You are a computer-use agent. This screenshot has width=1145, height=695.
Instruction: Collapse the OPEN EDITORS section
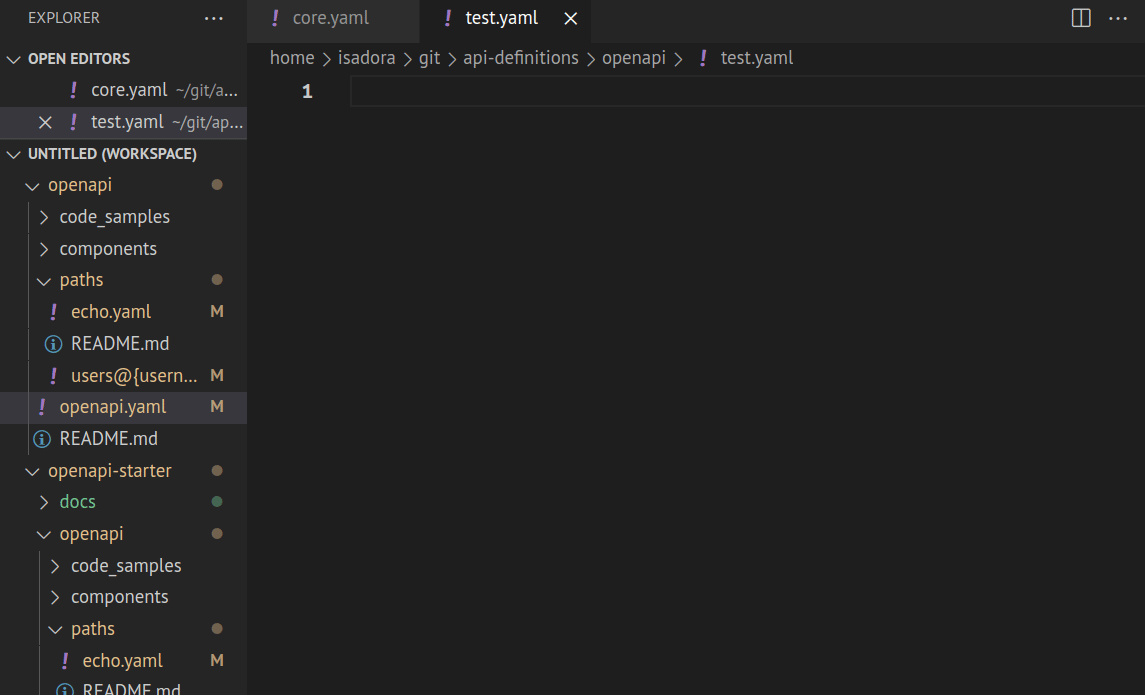point(13,58)
